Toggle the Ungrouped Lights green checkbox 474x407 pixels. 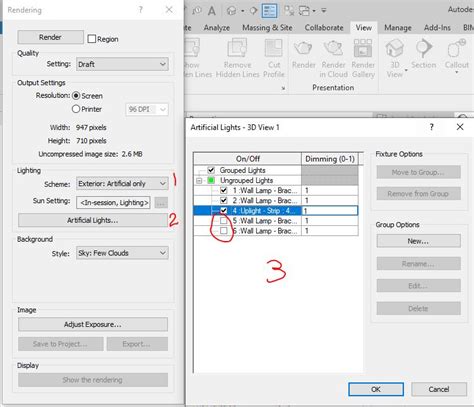(x=211, y=180)
